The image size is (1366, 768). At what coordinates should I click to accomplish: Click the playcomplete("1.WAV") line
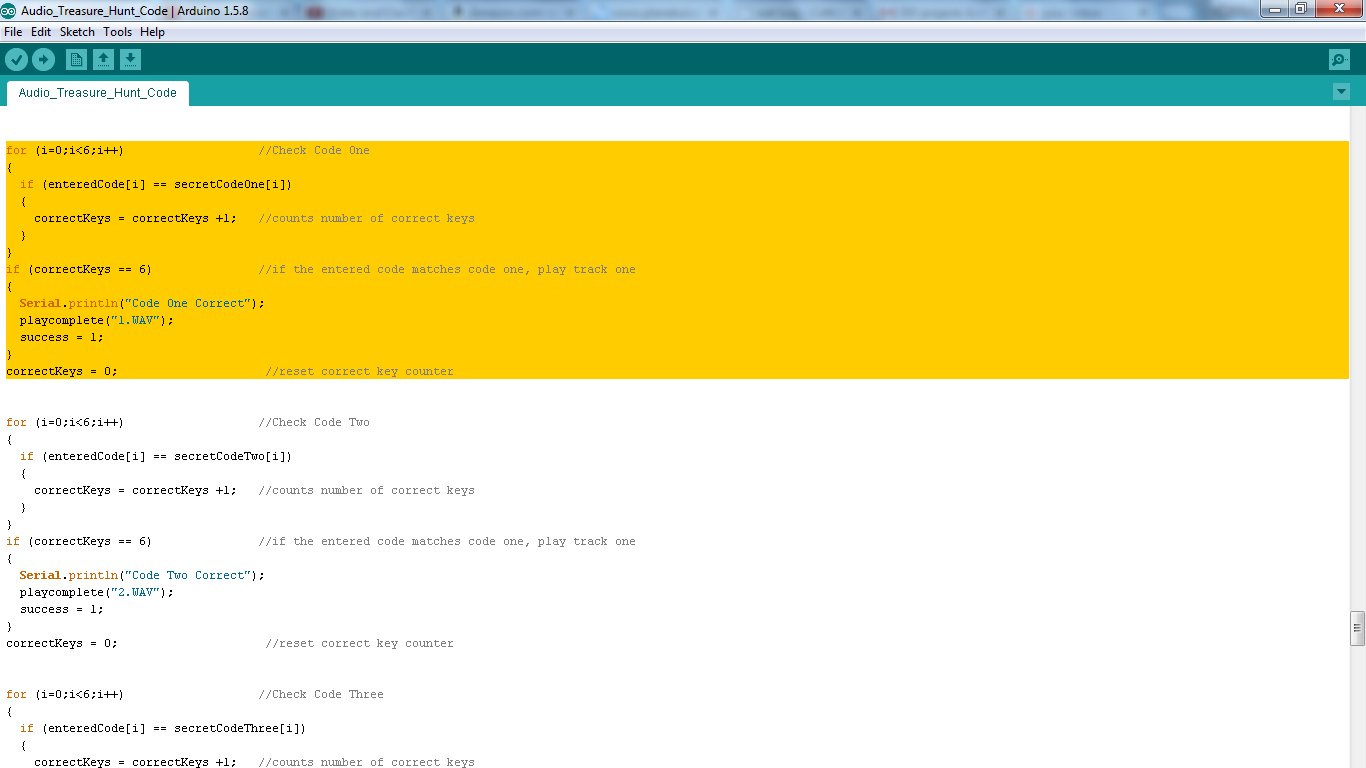[x=97, y=321]
